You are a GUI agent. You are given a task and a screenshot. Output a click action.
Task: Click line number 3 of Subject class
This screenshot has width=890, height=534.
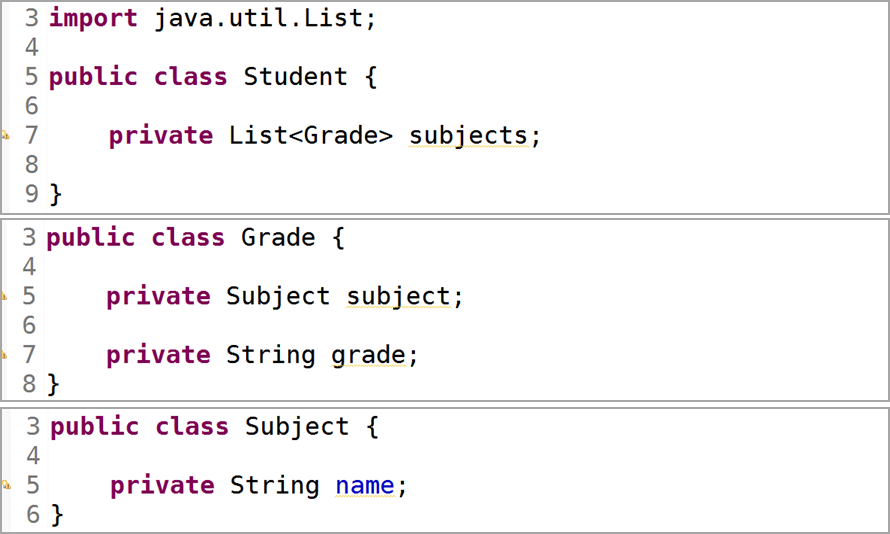33,427
